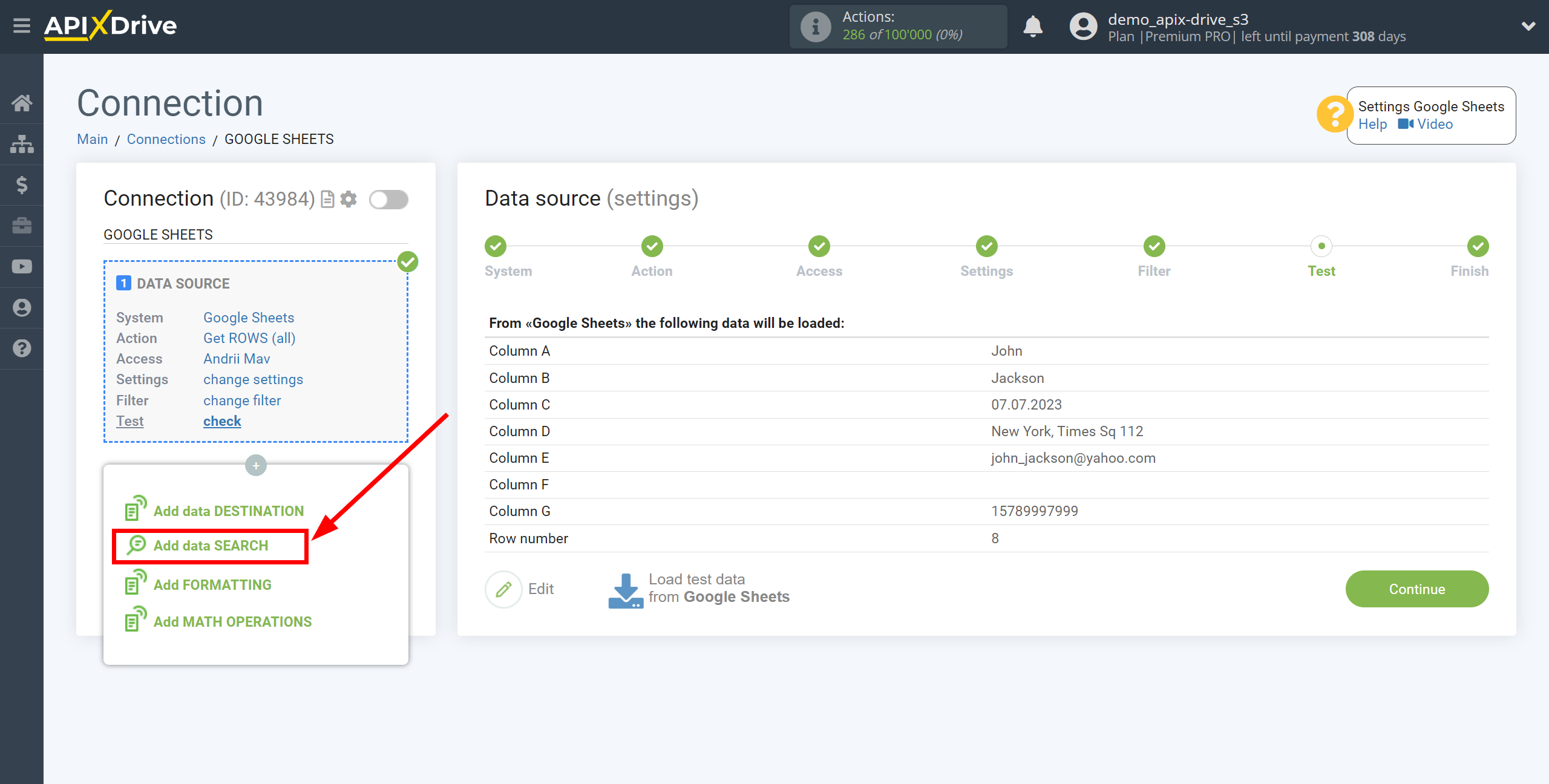Click the Edit pencil icon
The height and width of the screenshot is (784, 1549).
pyautogui.click(x=503, y=589)
